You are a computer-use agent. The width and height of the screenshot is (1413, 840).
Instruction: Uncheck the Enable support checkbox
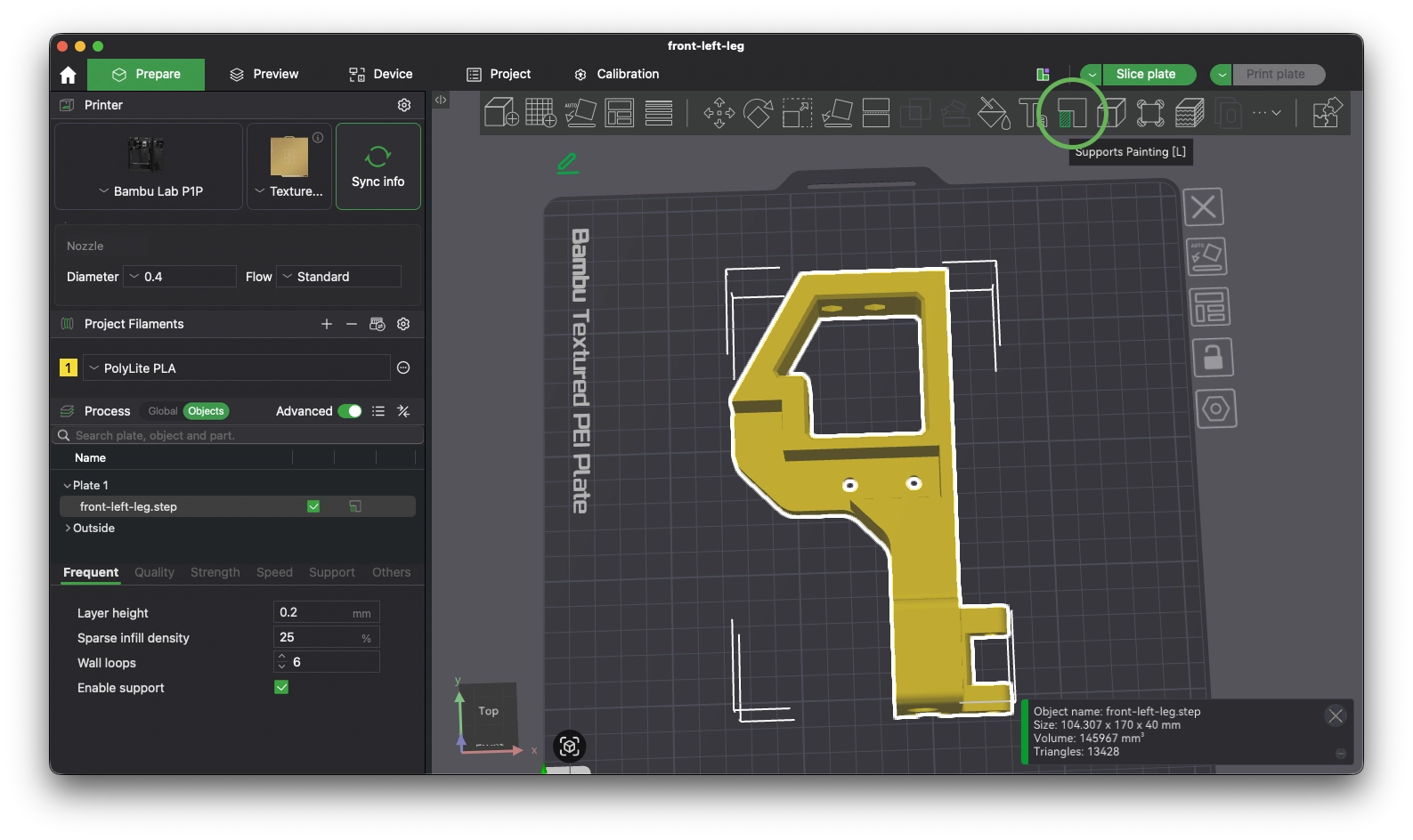281,687
